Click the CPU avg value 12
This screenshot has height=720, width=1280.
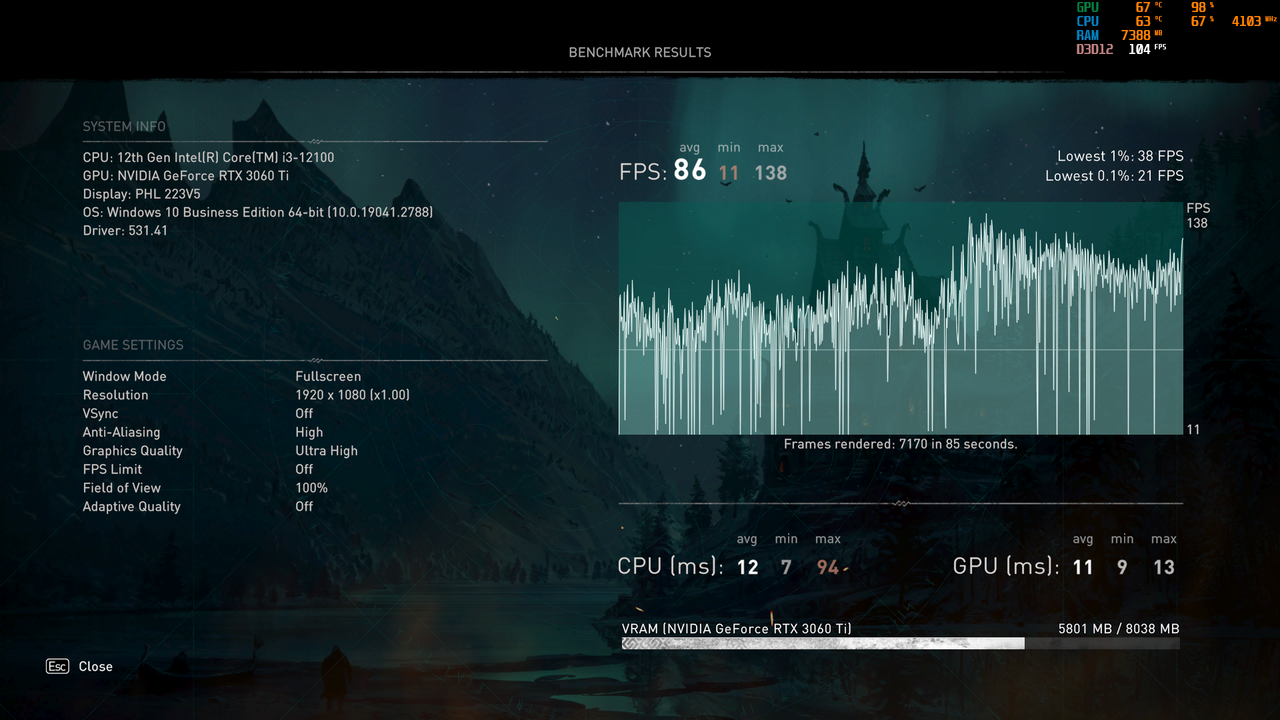(x=747, y=568)
